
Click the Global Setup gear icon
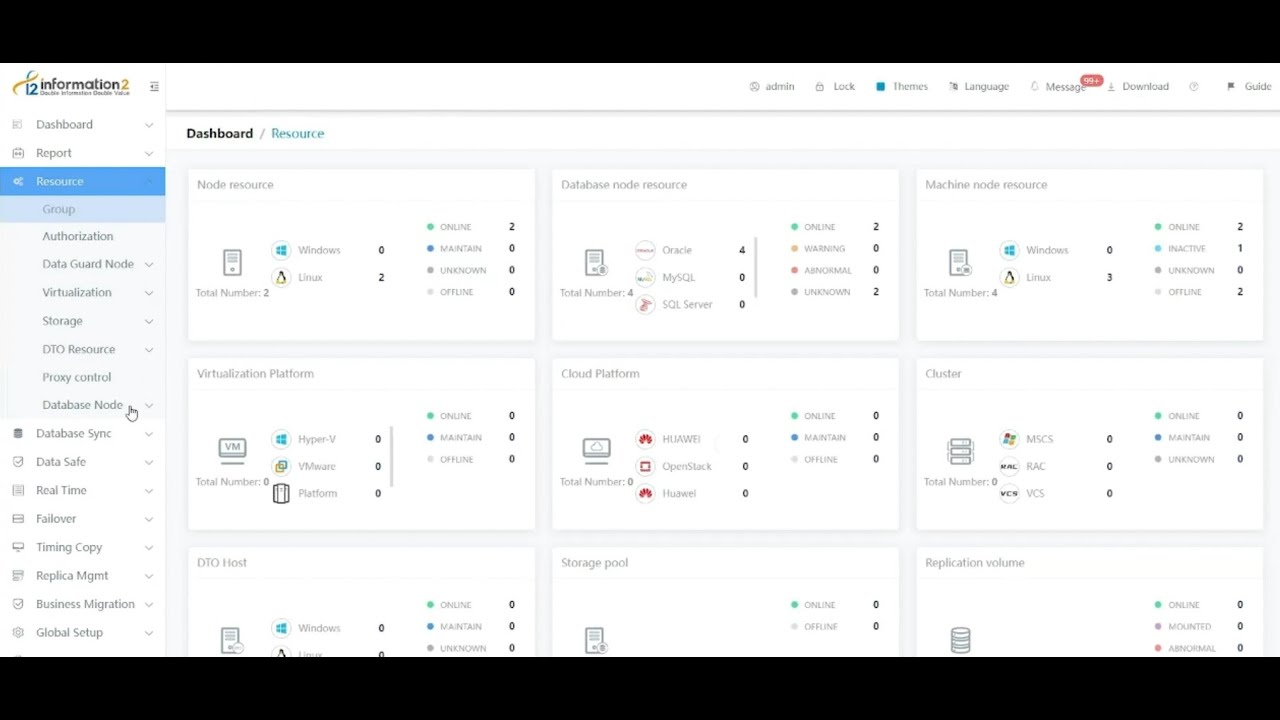(17, 632)
